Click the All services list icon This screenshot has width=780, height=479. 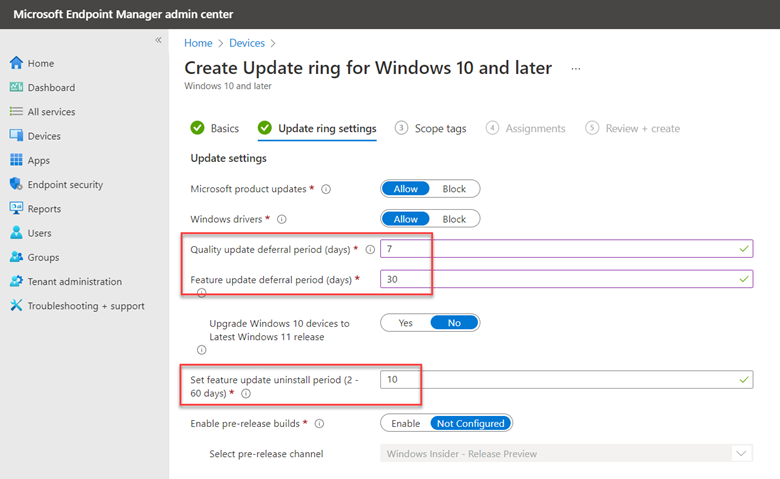tap(16, 111)
